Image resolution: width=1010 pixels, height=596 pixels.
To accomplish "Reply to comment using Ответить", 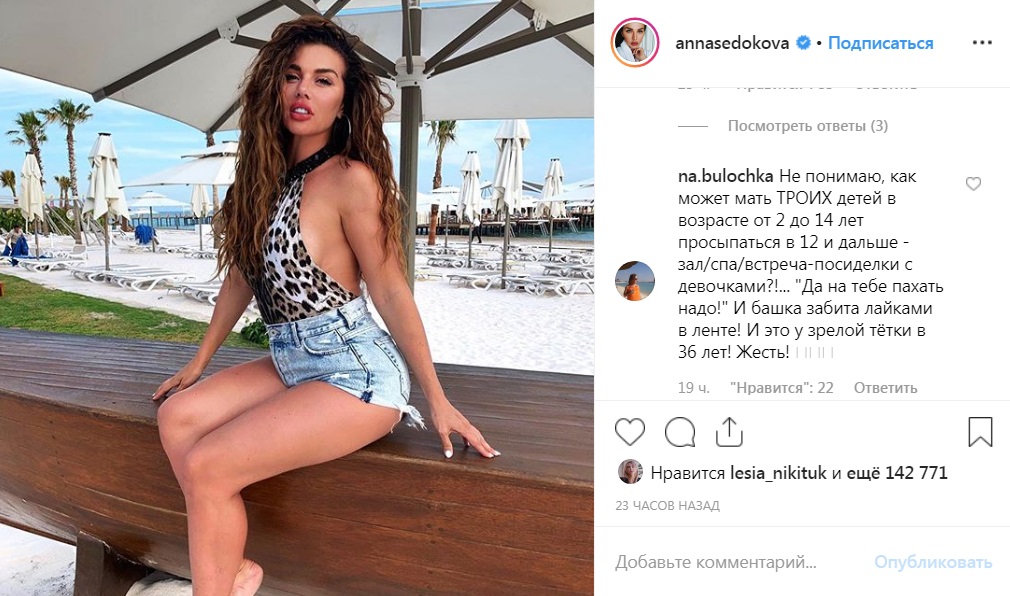I will click(885, 388).
